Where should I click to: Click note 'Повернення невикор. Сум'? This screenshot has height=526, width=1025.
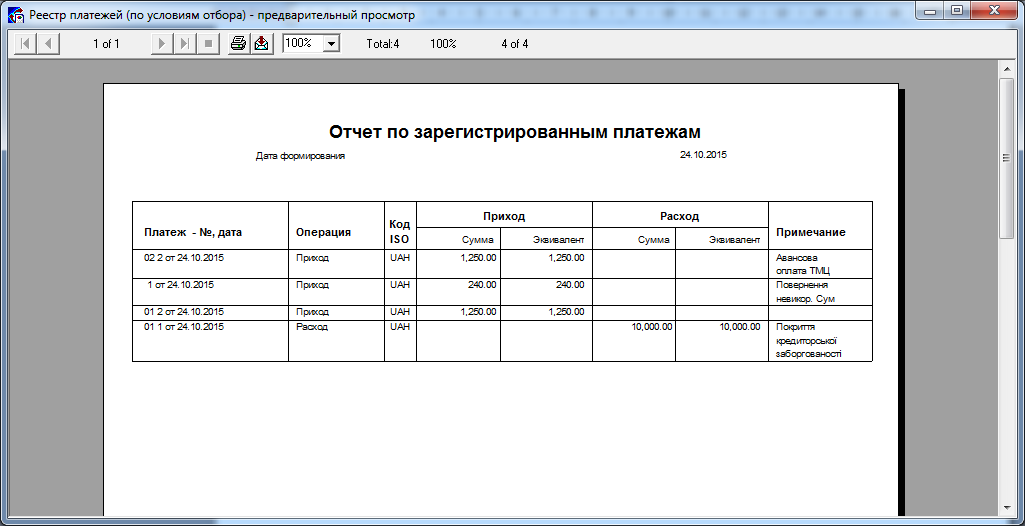click(x=806, y=292)
